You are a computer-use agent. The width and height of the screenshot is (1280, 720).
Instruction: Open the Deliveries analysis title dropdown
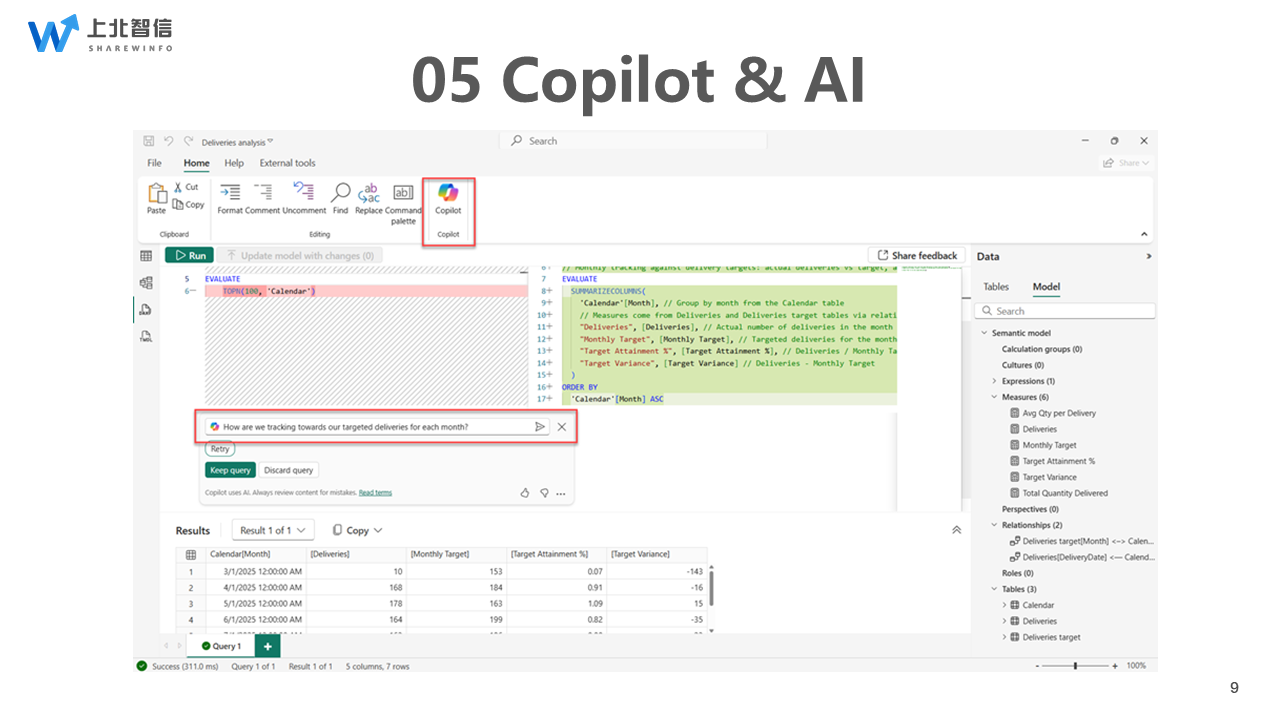click(x=270, y=141)
